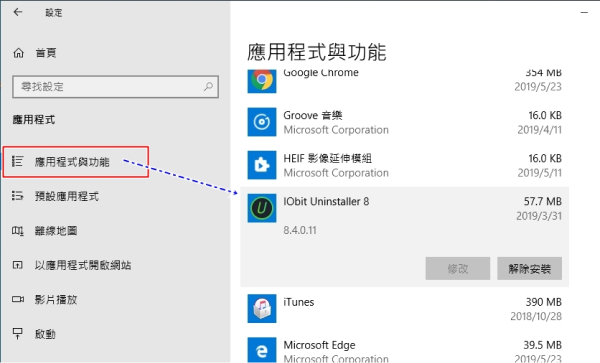Click the 啟動 startup icon
The height and width of the screenshot is (363, 600).
17,334
